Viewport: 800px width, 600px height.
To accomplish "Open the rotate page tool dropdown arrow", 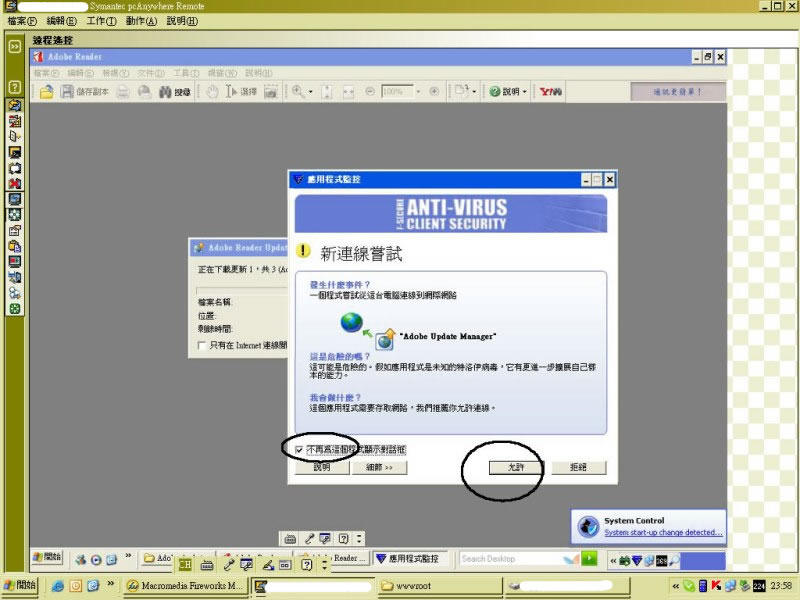I will [474, 92].
